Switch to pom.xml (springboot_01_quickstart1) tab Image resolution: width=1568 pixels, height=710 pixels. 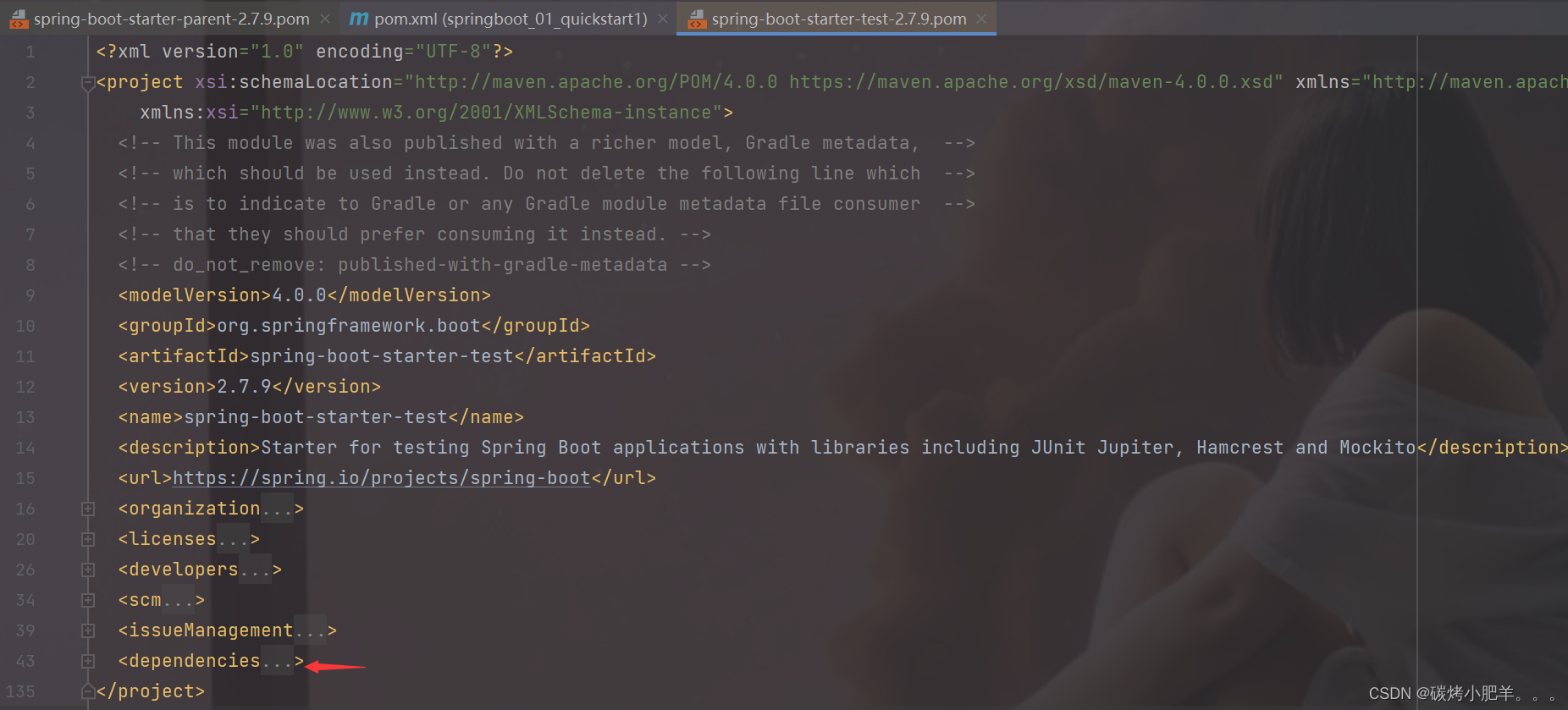click(511, 19)
